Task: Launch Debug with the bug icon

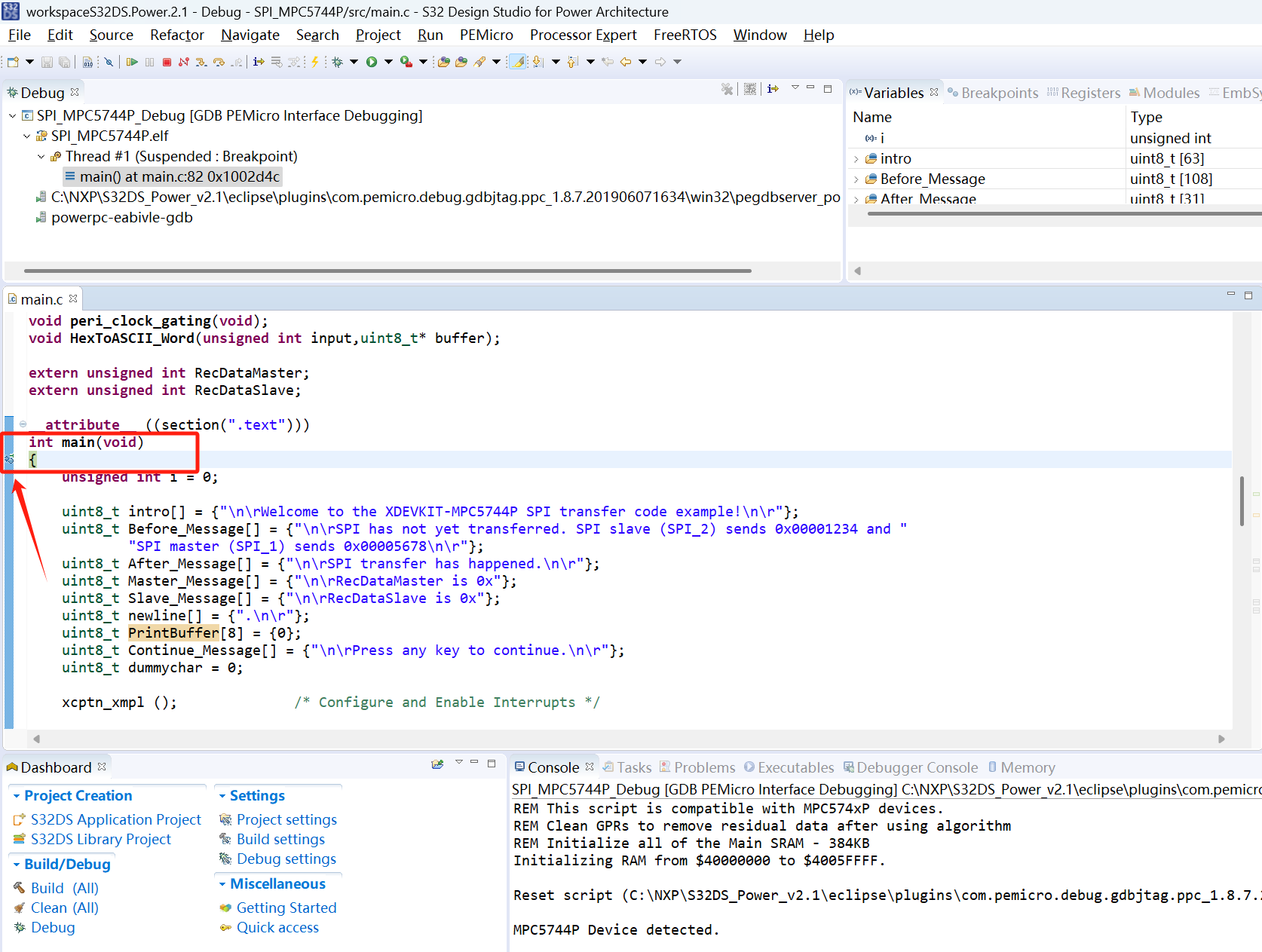Action: 338,62
